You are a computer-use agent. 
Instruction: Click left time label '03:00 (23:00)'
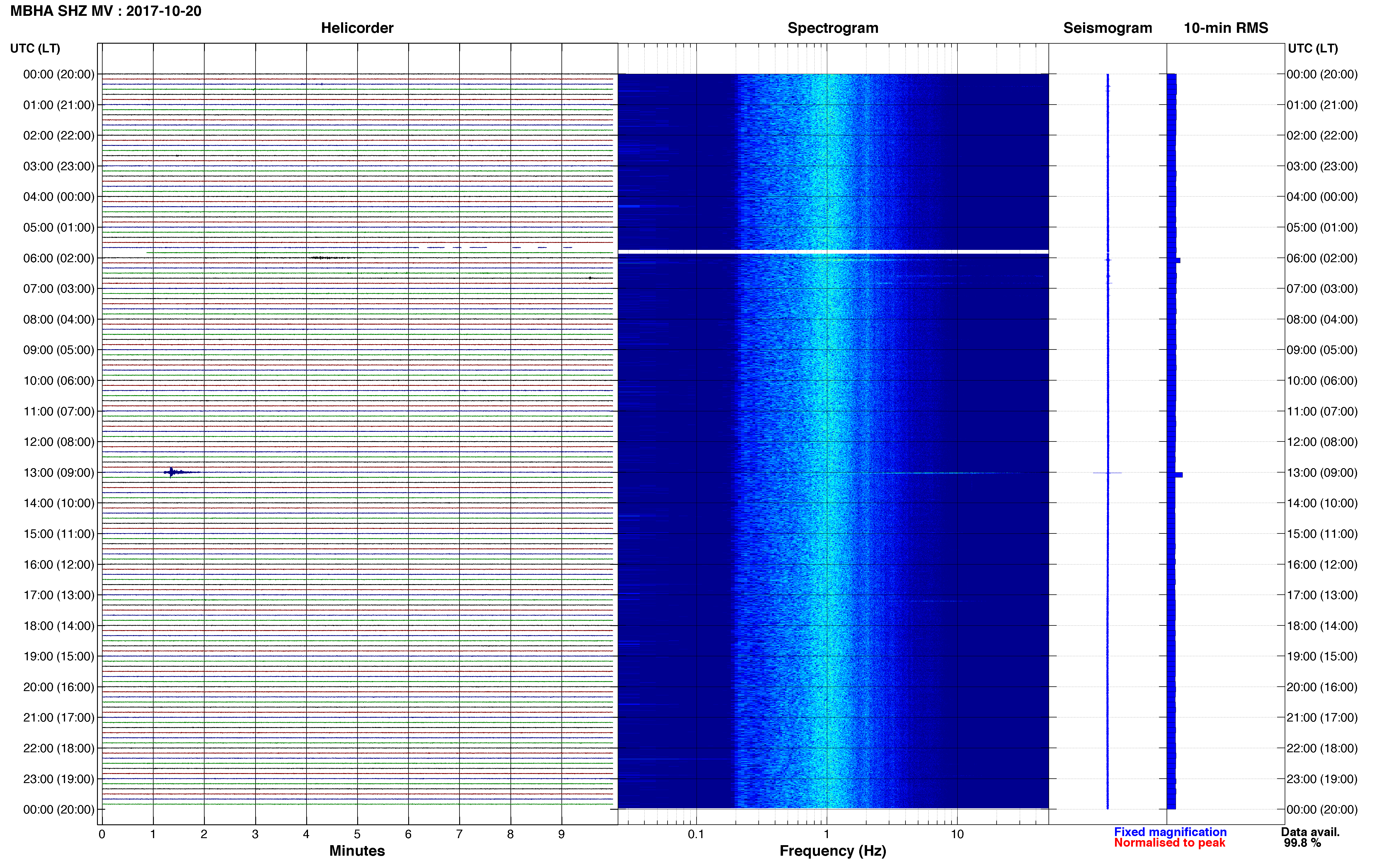[x=59, y=166]
